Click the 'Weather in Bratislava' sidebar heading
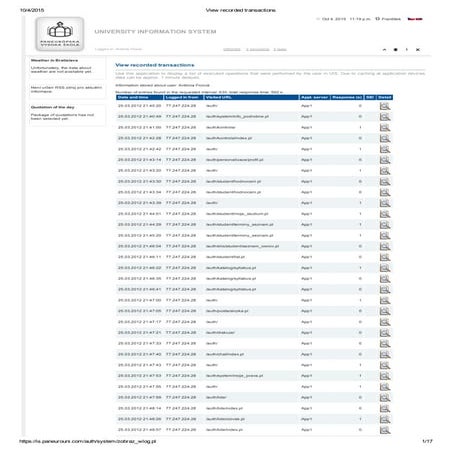Screen dimensions: 452x452 (54, 60)
